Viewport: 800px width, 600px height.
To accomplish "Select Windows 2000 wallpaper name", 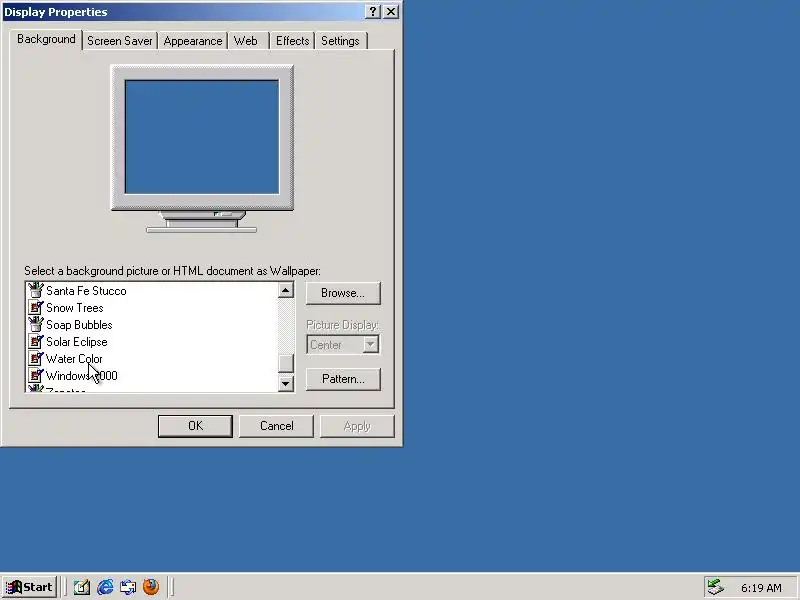I will point(82,376).
